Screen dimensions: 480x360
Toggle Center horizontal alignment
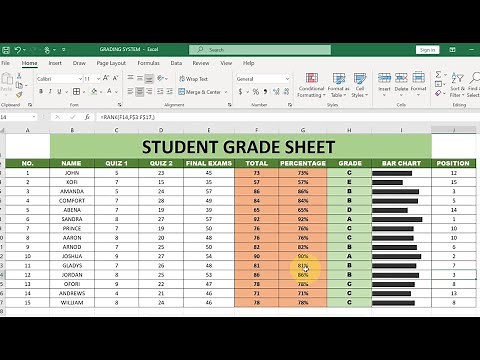(140, 91)
